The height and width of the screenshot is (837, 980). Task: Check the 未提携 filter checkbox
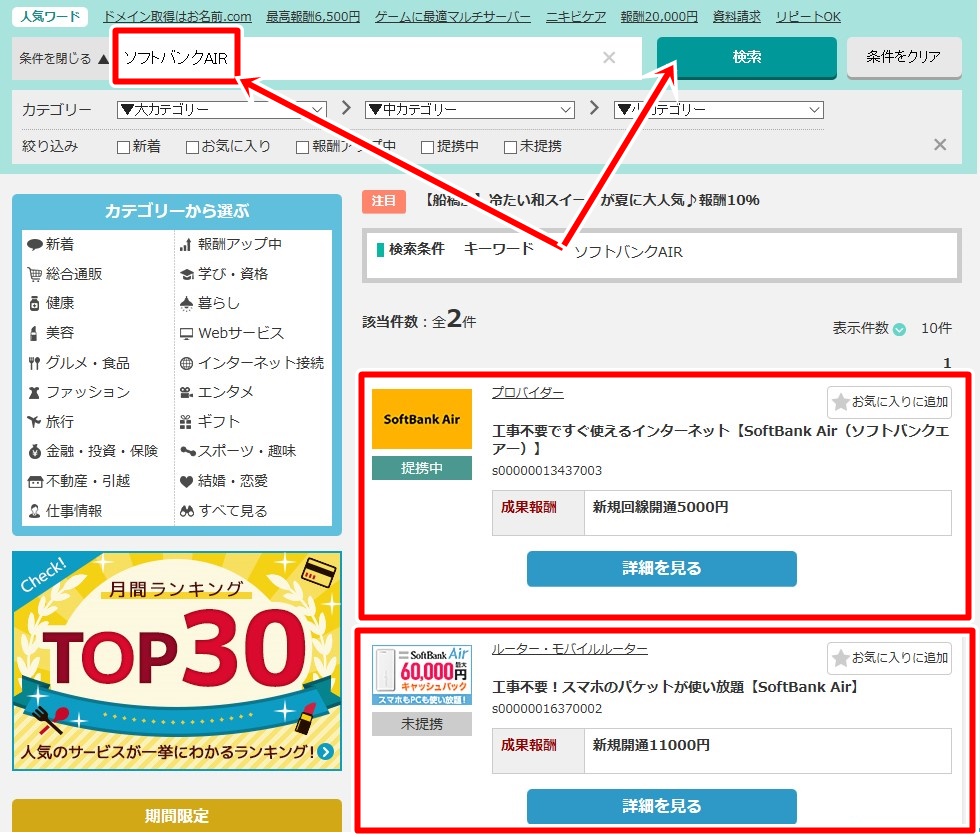(510, 147)
